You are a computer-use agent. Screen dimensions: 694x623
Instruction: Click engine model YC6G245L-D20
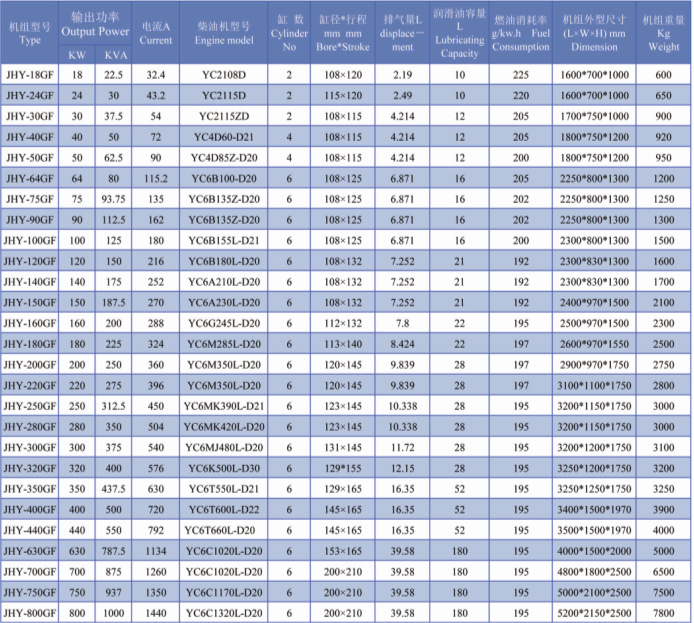(x=224, y=323)
